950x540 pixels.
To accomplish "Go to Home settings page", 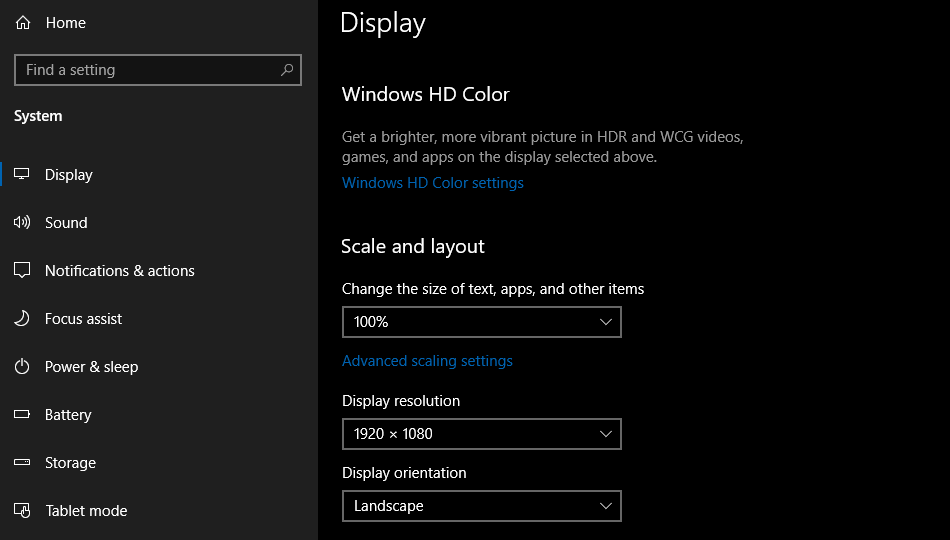I will (65, 23).
